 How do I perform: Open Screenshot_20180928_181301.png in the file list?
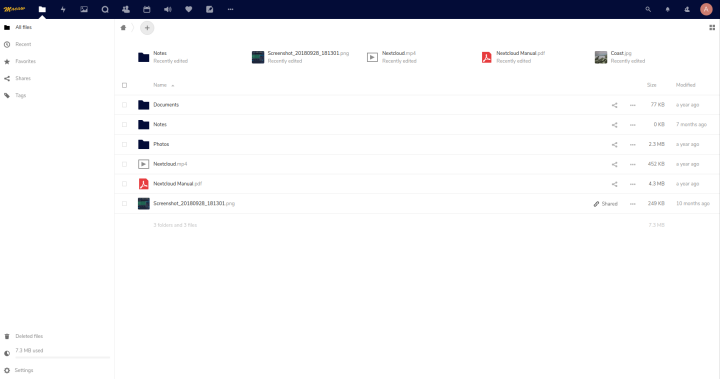194,204
